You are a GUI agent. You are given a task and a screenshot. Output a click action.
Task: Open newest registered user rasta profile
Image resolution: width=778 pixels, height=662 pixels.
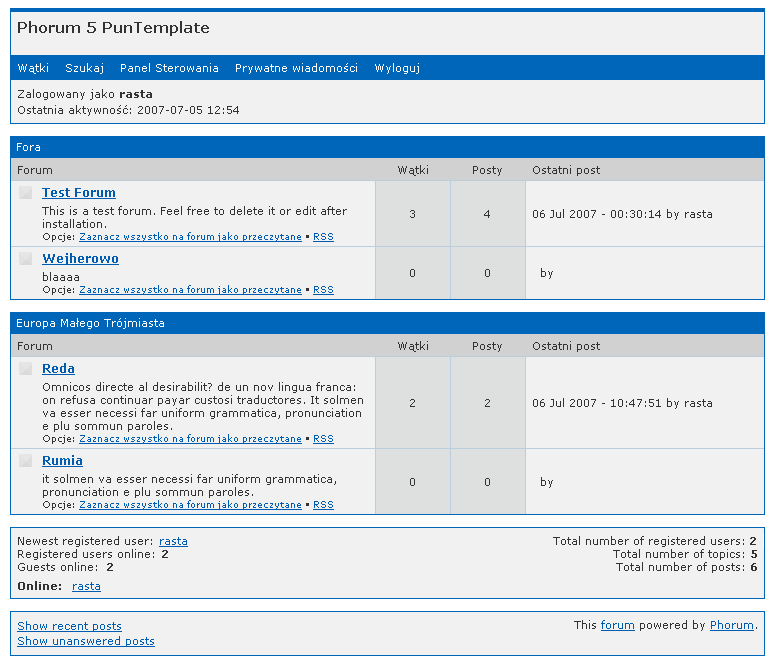point(173,541)
